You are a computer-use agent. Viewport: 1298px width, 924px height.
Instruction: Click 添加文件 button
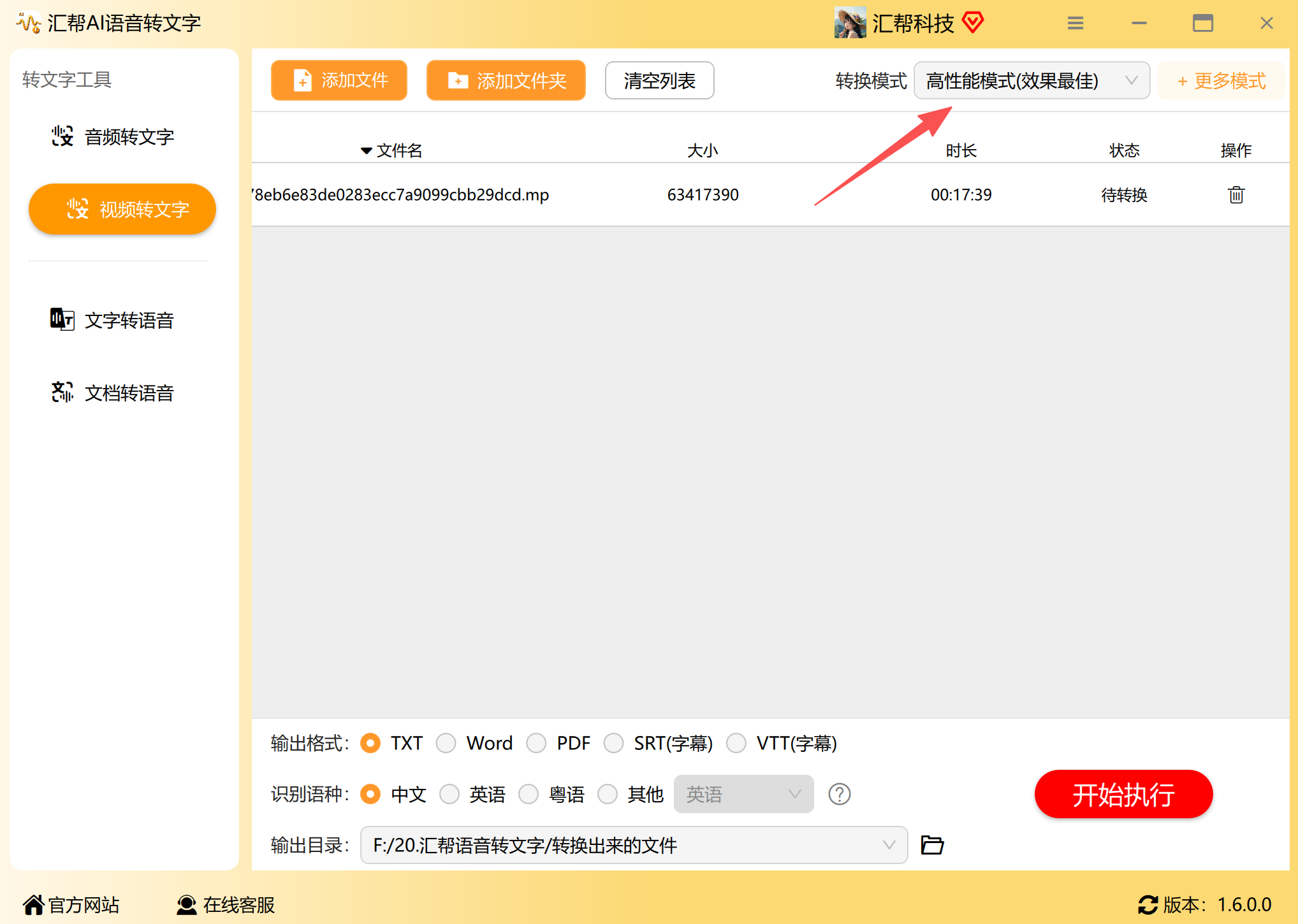(339, 80)
